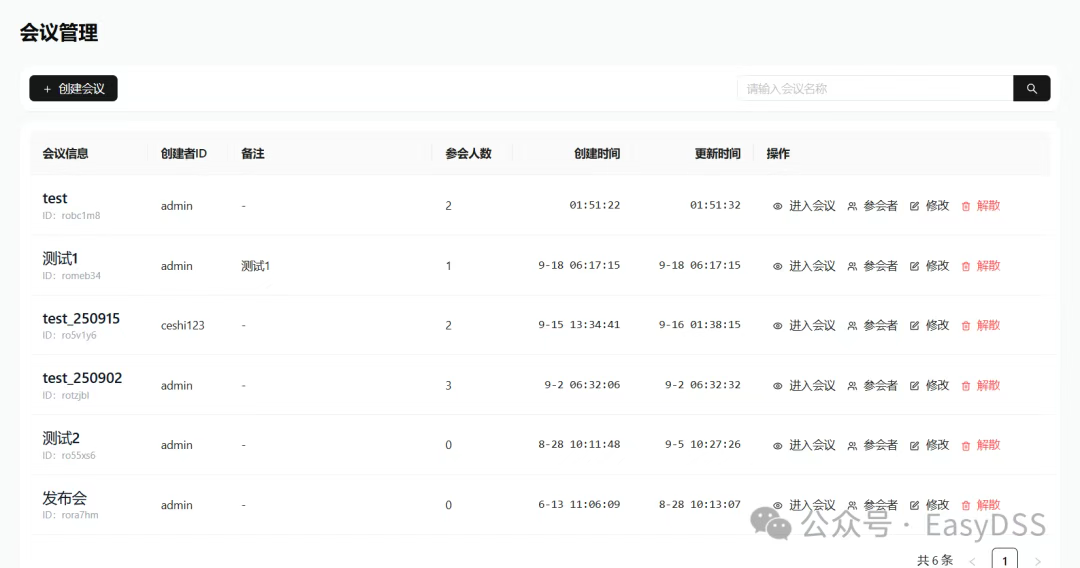1080x568 pixels.
Task: Click meeting name test_250902
Action: tap(82, 378)
